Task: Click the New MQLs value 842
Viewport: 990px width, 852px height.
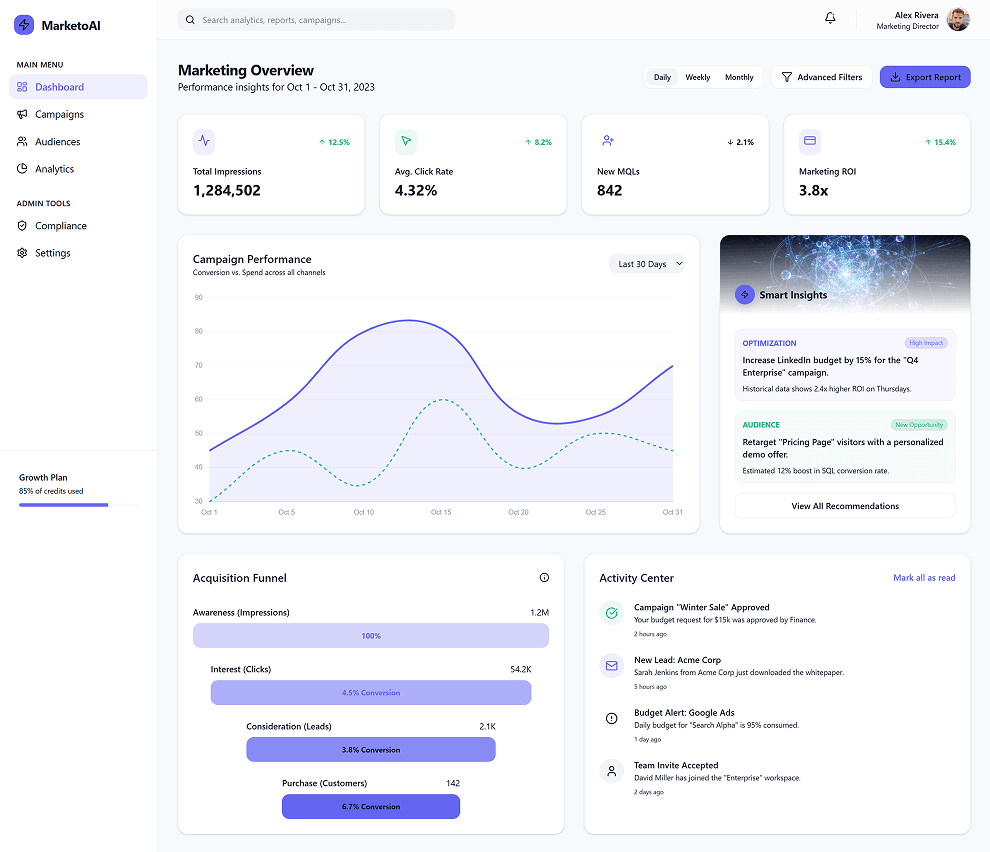Action: 609,190
